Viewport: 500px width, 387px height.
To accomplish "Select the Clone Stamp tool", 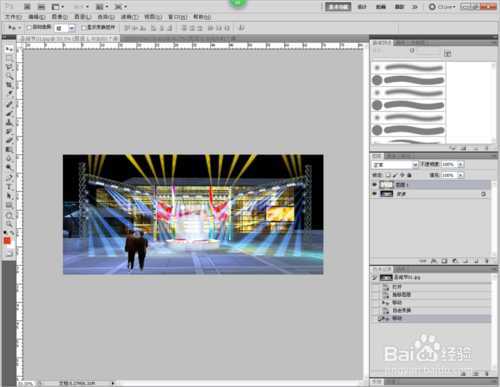I will pos(9,123).
